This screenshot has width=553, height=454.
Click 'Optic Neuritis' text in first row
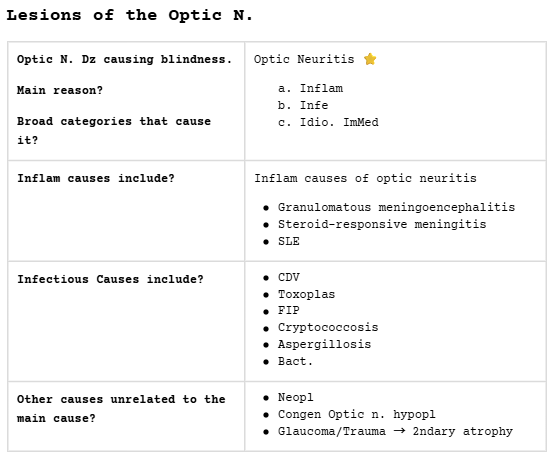pyautogui.click(x=304, y=59)
